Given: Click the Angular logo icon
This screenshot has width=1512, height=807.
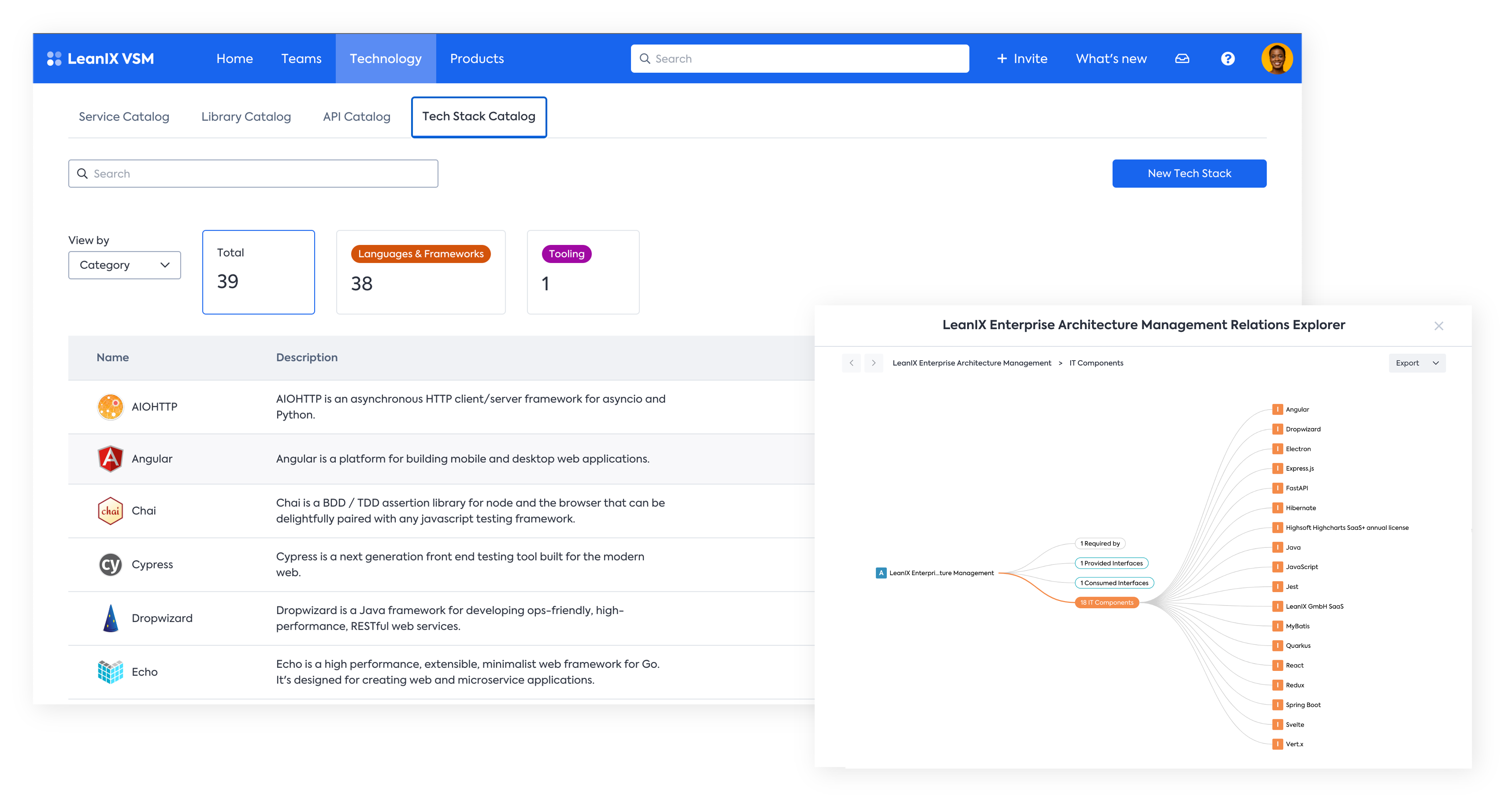Looking at the screenshot, I should click(110, 459).
